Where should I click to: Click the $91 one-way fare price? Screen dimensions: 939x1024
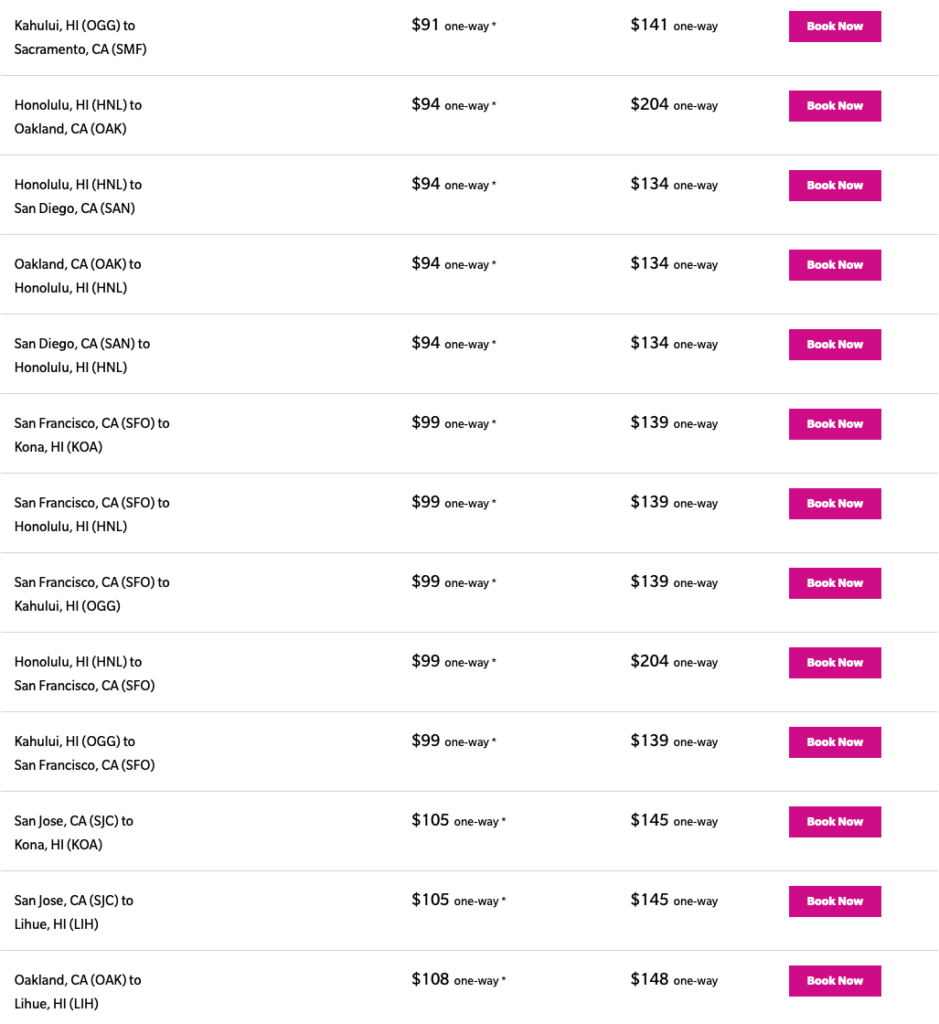(x=453, y=25)
